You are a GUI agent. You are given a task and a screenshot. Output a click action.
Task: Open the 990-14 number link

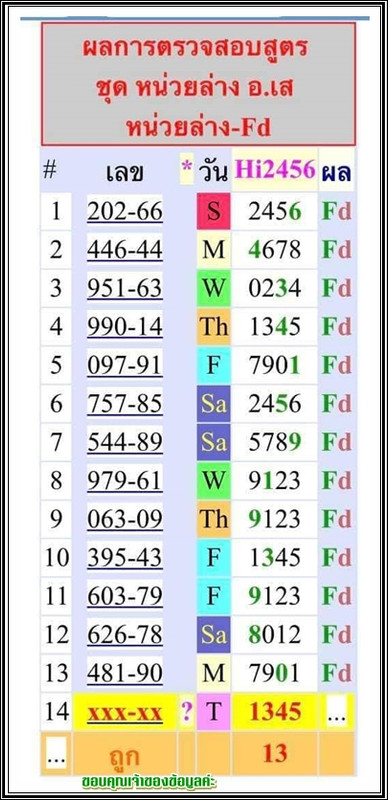coord(125,327)
